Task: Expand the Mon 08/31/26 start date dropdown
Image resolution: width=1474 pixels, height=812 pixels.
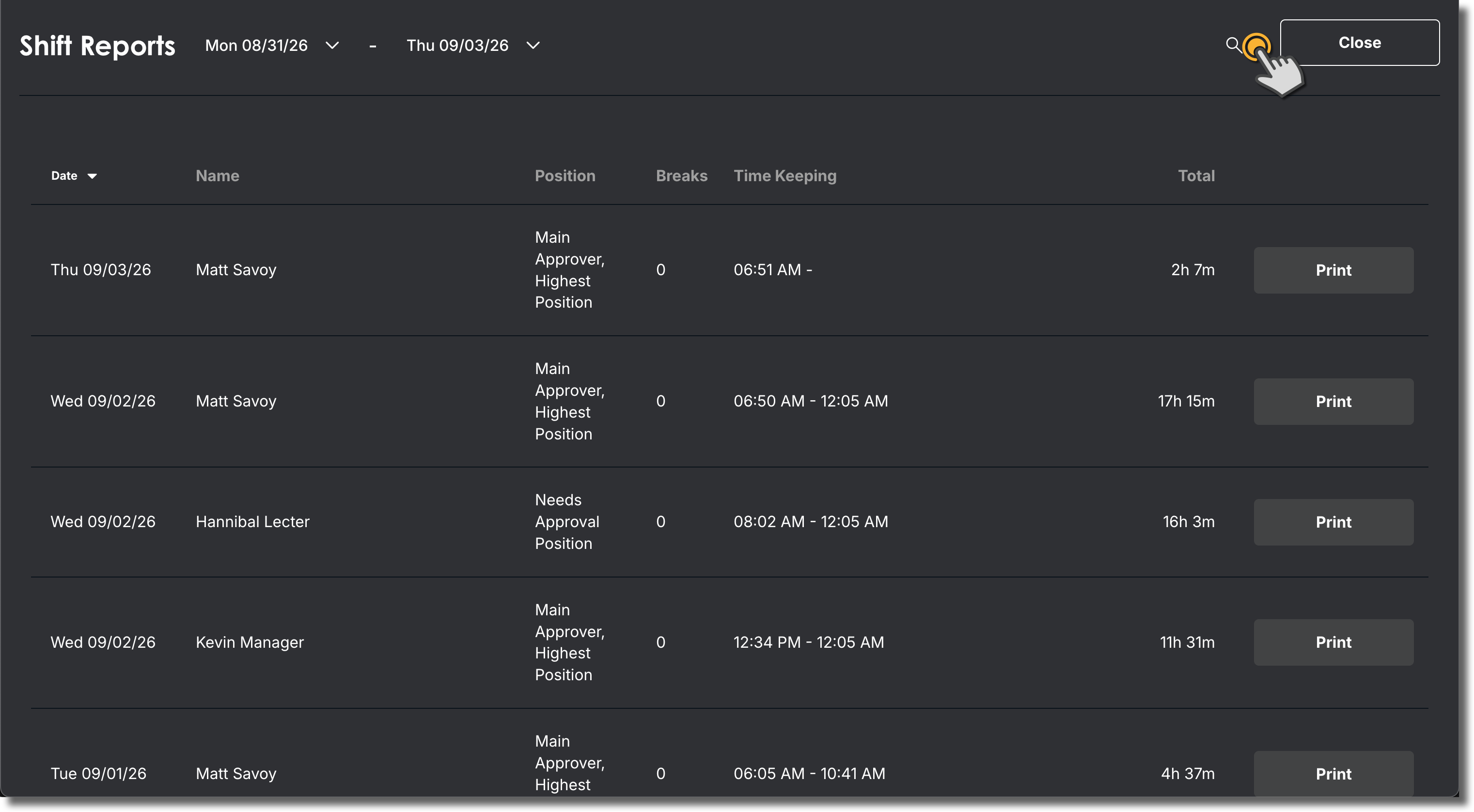Action: 272,45
